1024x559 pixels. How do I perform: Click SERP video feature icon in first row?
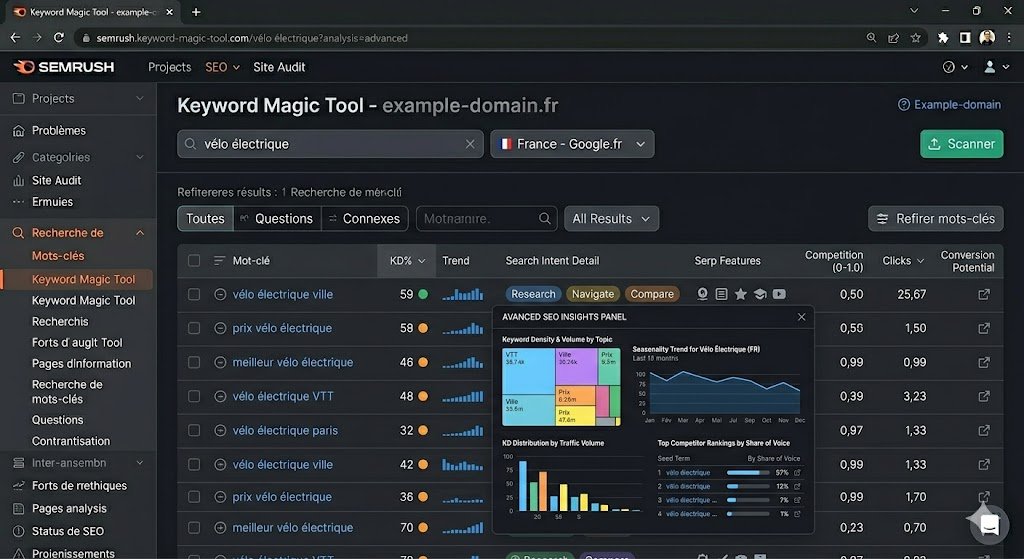779,294
